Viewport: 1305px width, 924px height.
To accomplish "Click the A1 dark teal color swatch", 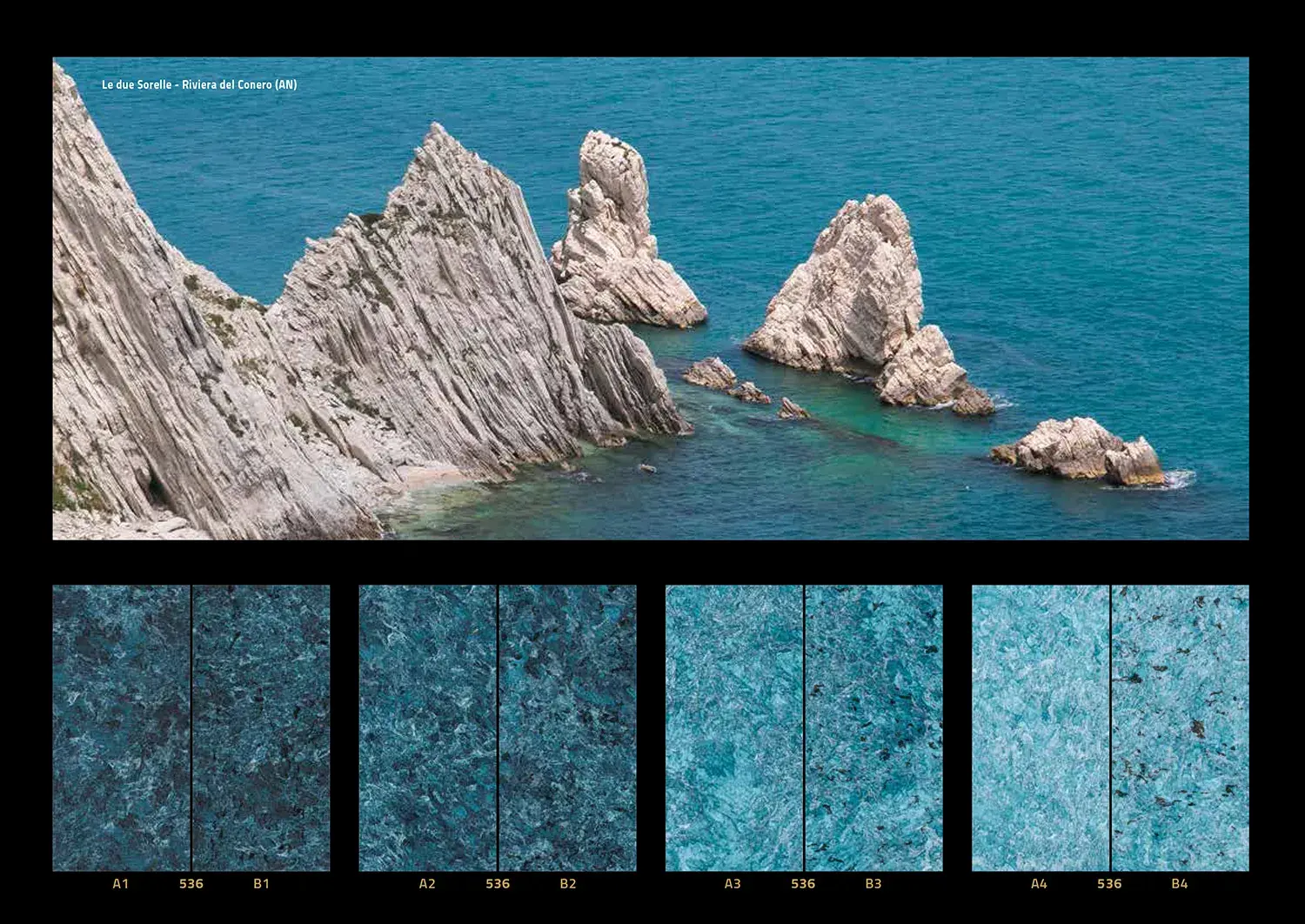I will pyautogui.click(x=121, y=727).
